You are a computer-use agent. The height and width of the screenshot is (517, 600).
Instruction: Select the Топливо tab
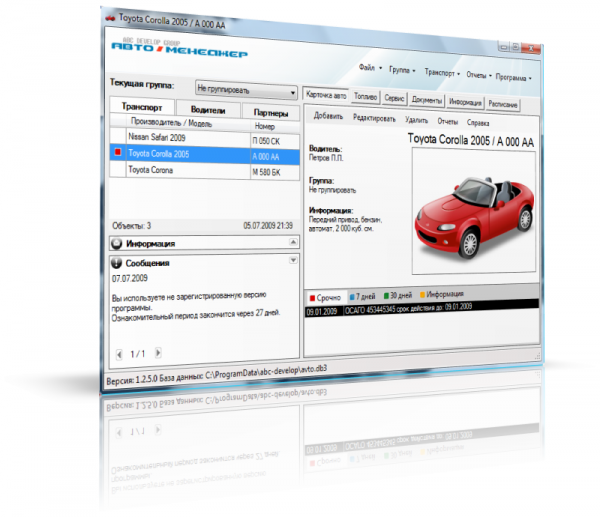point(365,97)
